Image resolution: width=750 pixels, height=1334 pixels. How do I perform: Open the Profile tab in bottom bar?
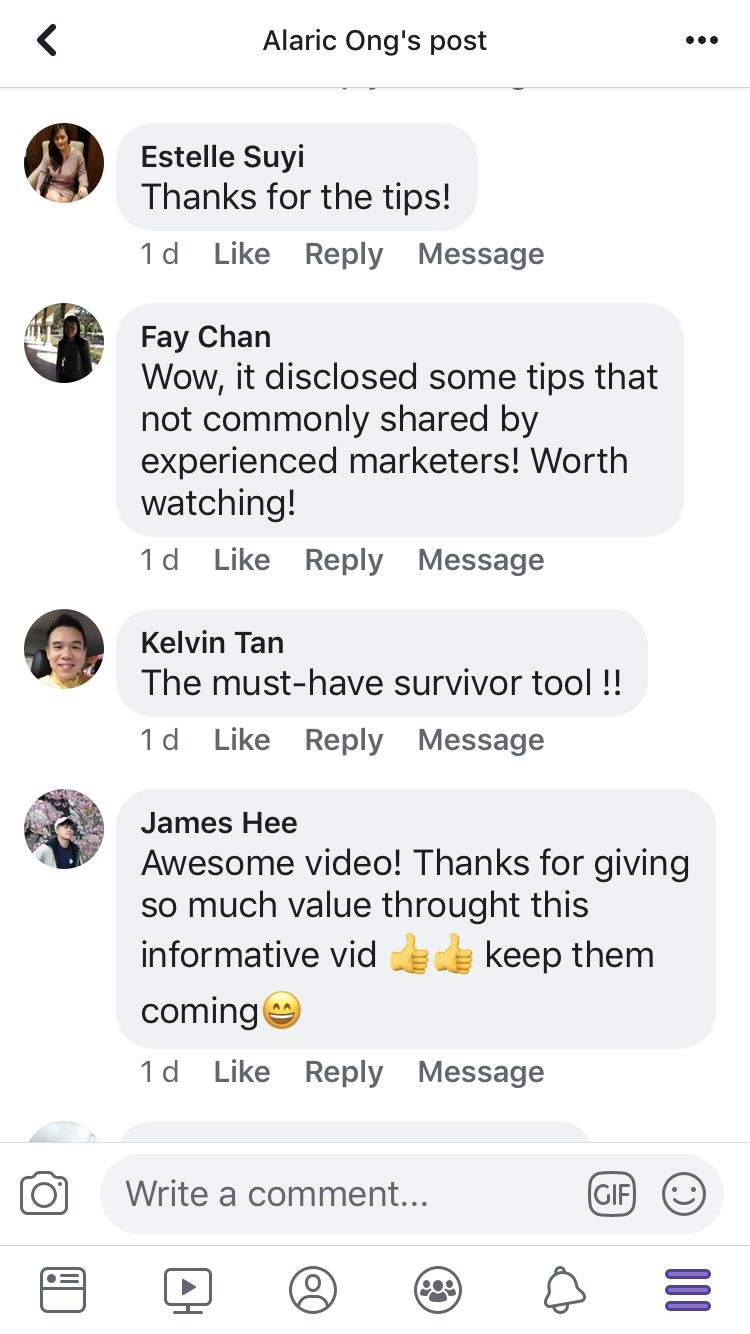pyautogui.click(x=313, y=1290)
